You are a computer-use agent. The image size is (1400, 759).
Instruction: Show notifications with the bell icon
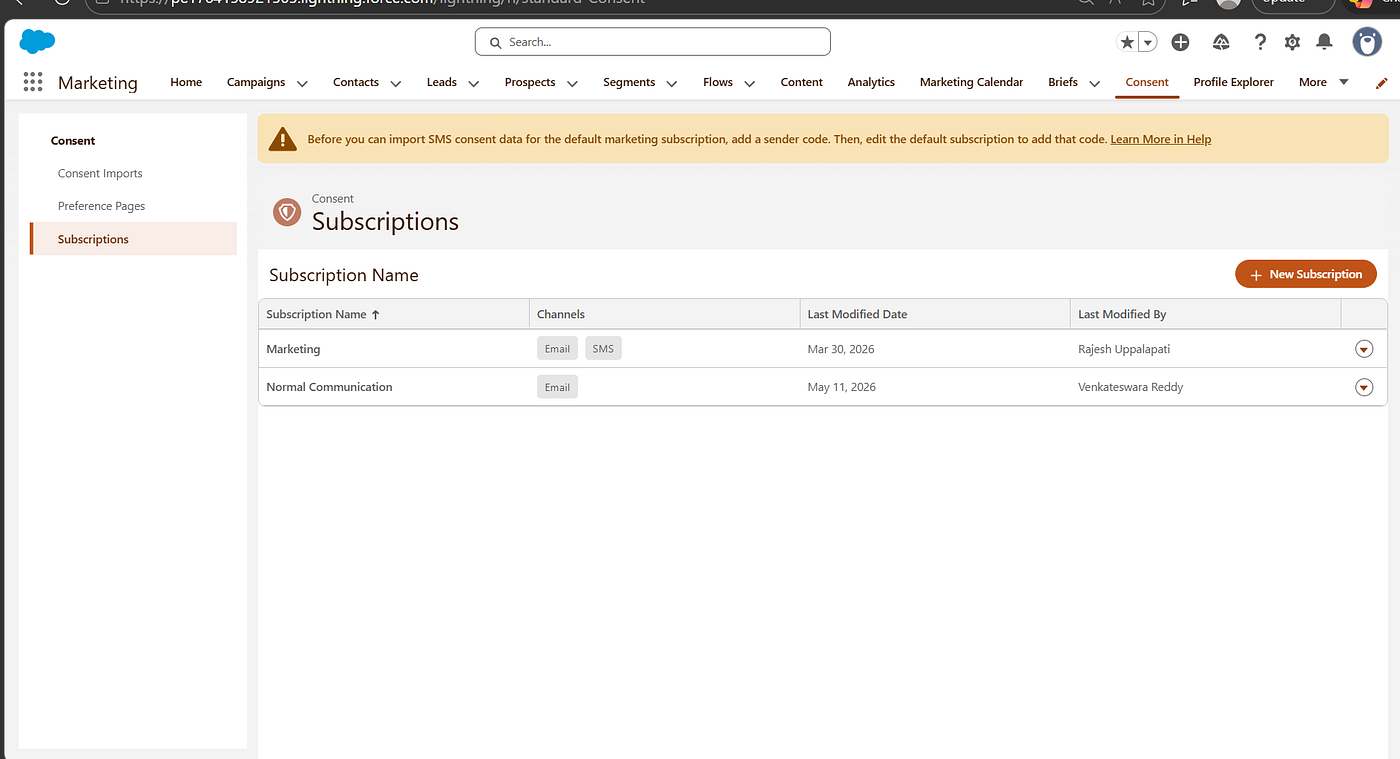point(1324,42)
